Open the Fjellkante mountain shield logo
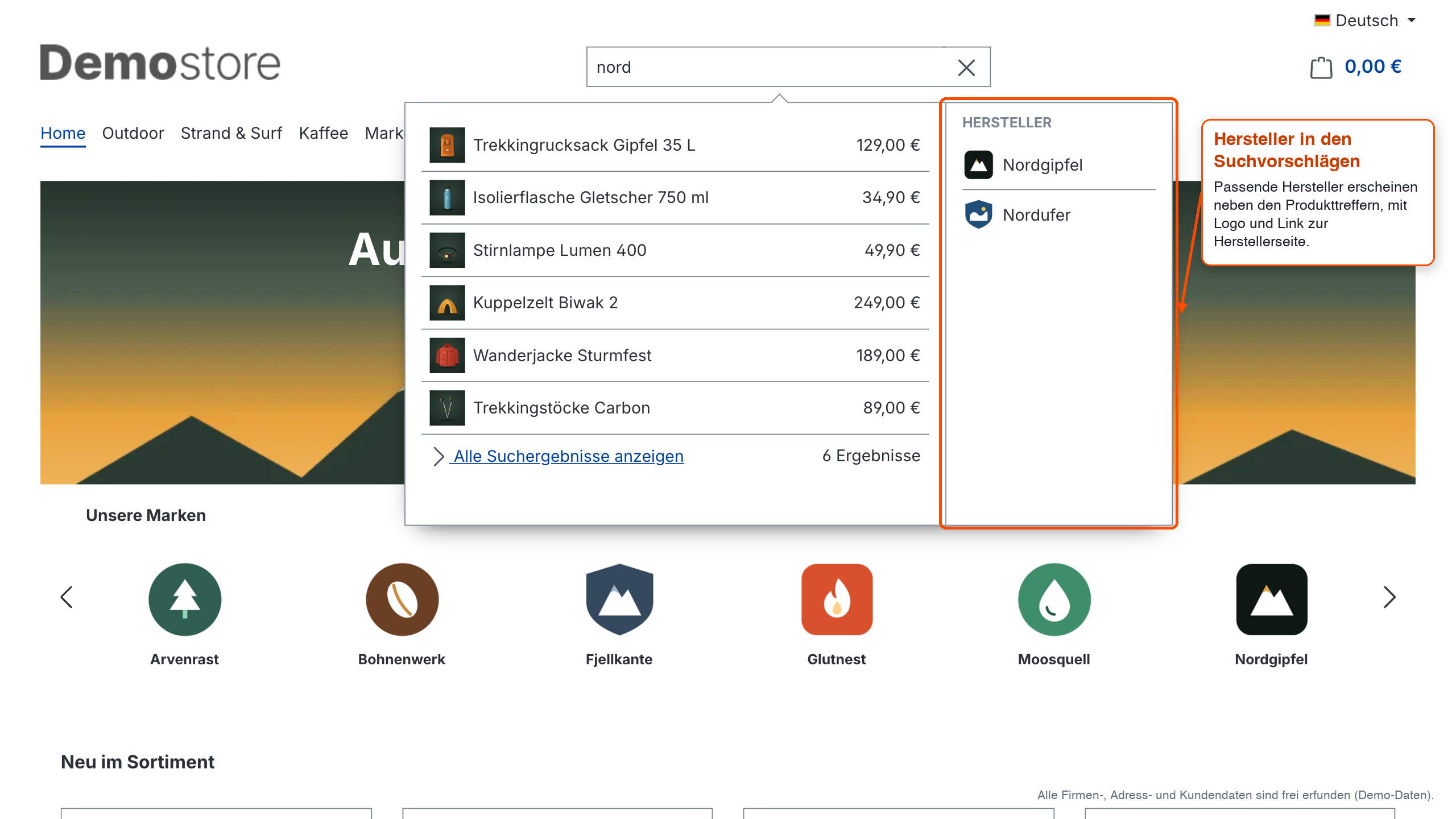 pos(619,599)
